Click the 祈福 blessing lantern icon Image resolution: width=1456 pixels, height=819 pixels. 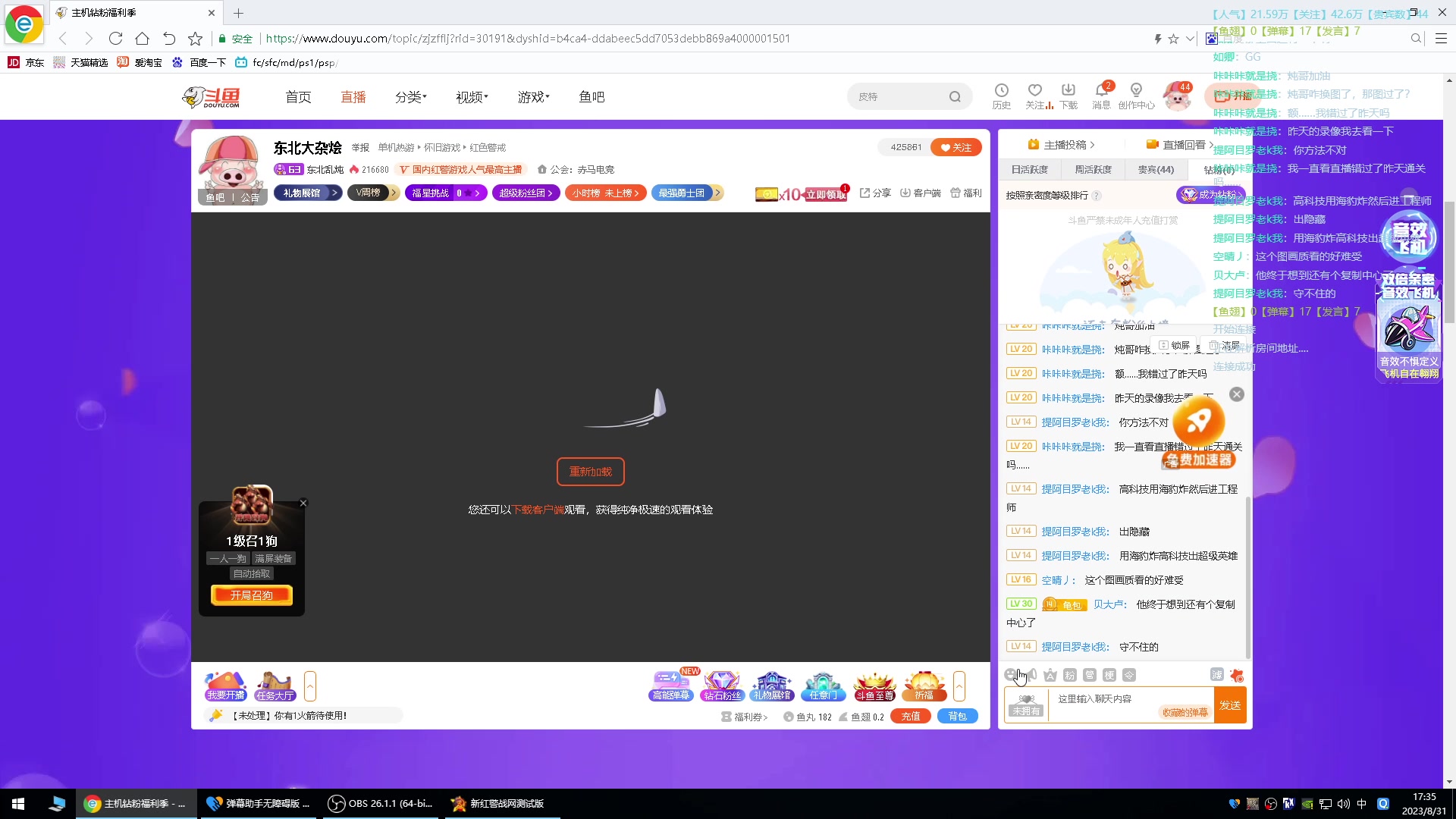924,685
